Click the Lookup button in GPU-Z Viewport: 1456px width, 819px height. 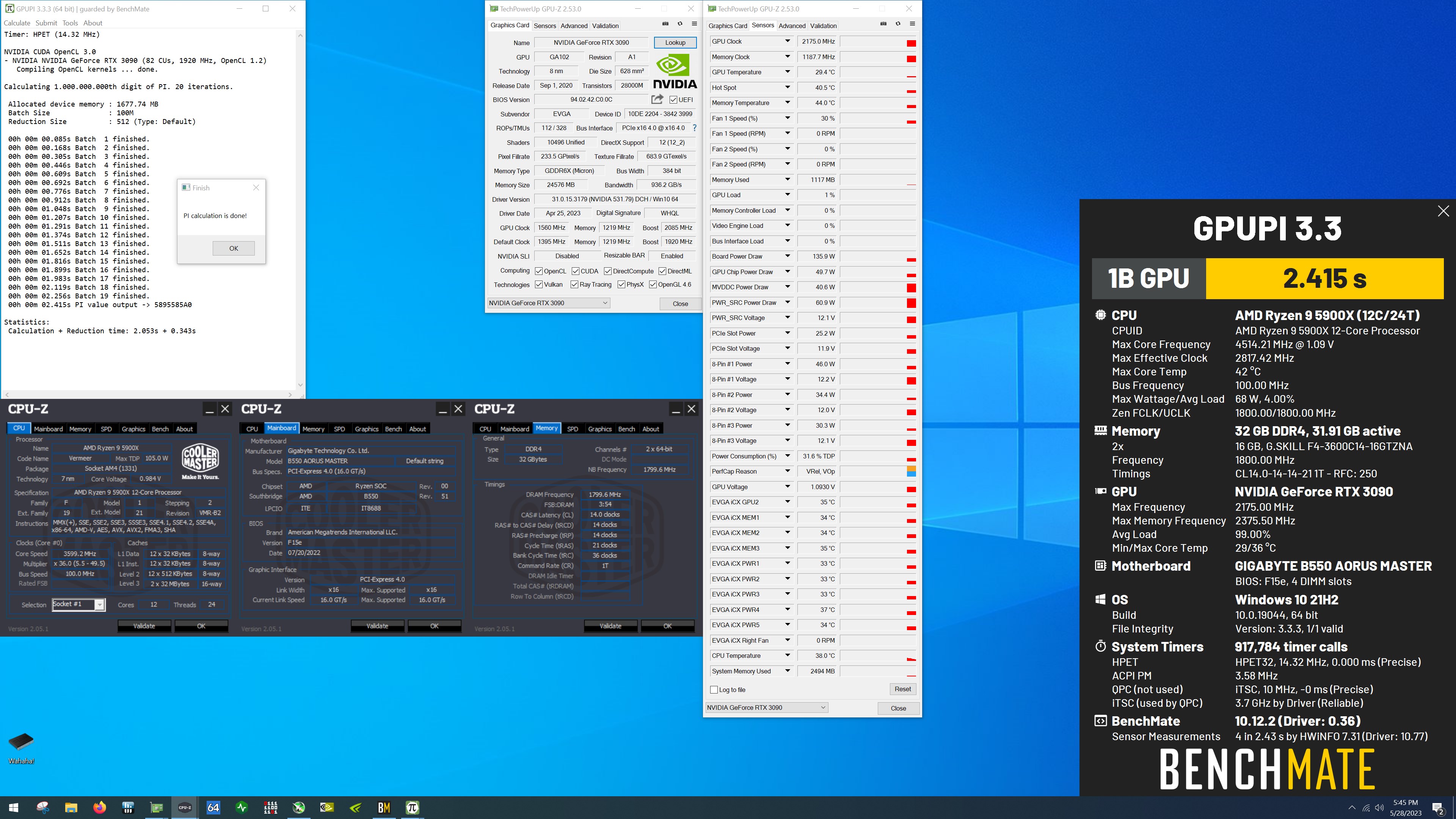coord(675,42)
